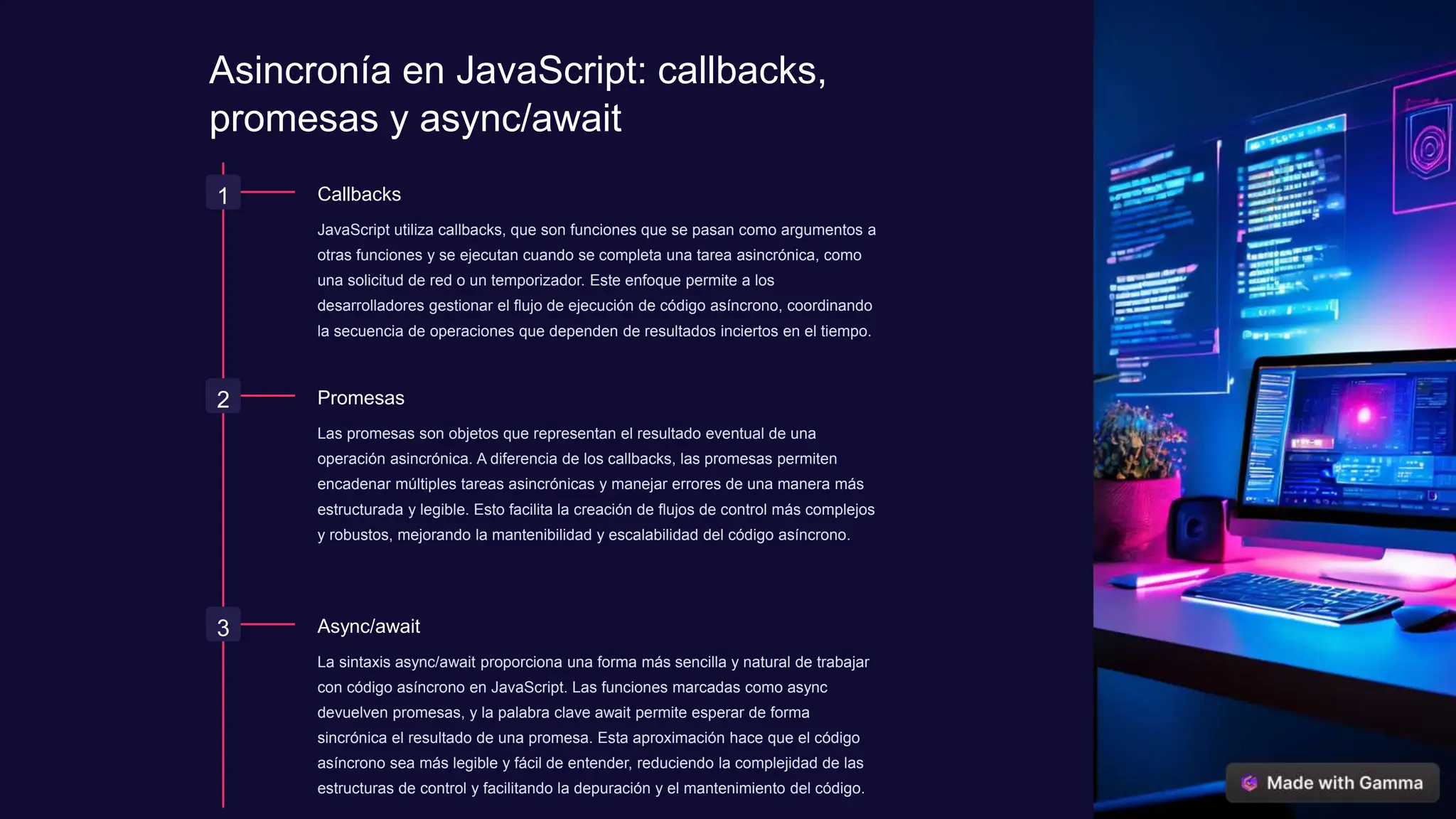Select the slide title Asincronía en JavaScript
The height and width of the screenshot is (819, 1456).
(x=518, y=94)
